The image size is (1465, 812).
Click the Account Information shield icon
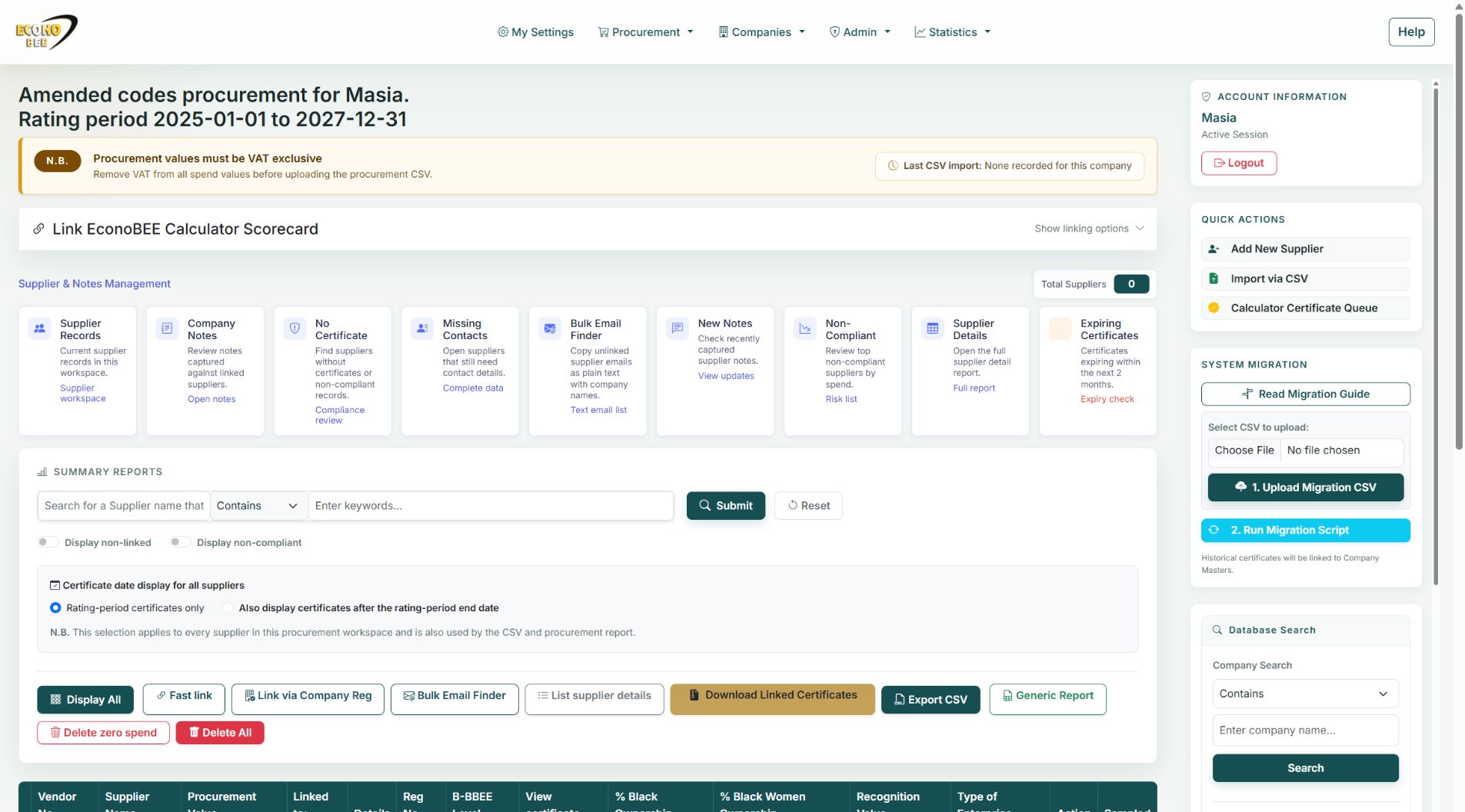point(1206,97)
